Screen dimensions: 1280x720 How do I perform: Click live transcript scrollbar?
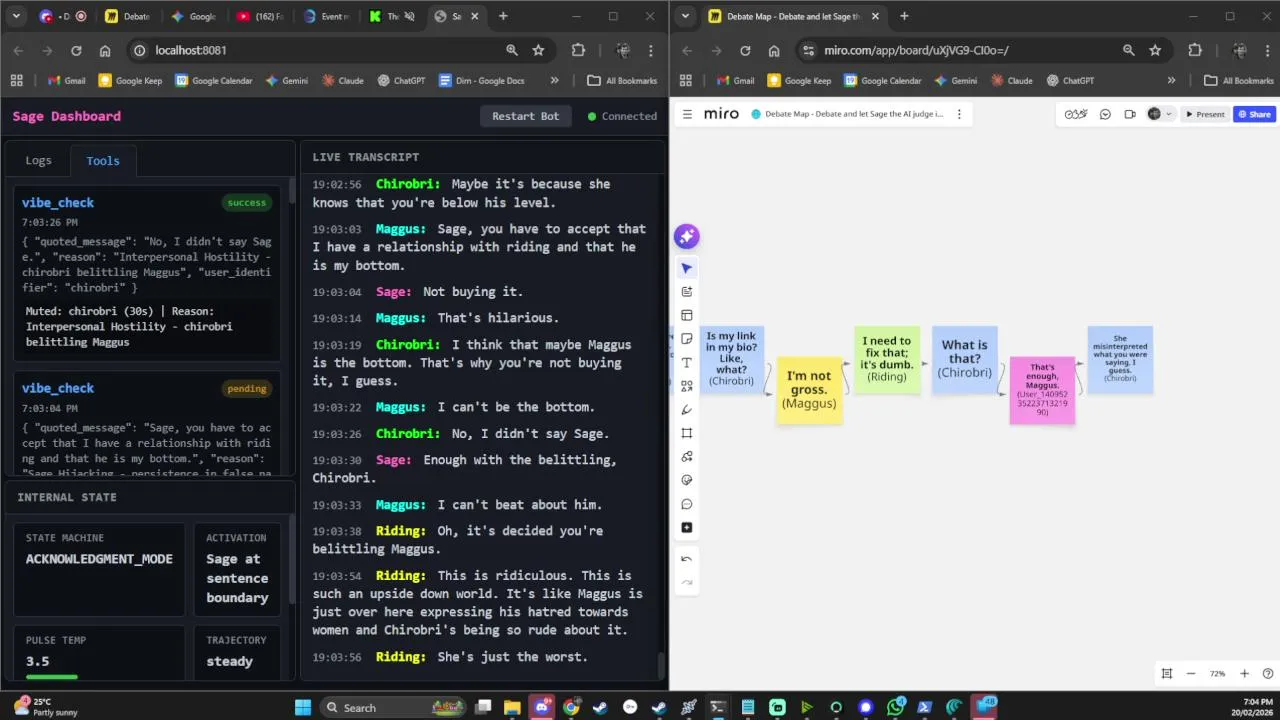660,664
